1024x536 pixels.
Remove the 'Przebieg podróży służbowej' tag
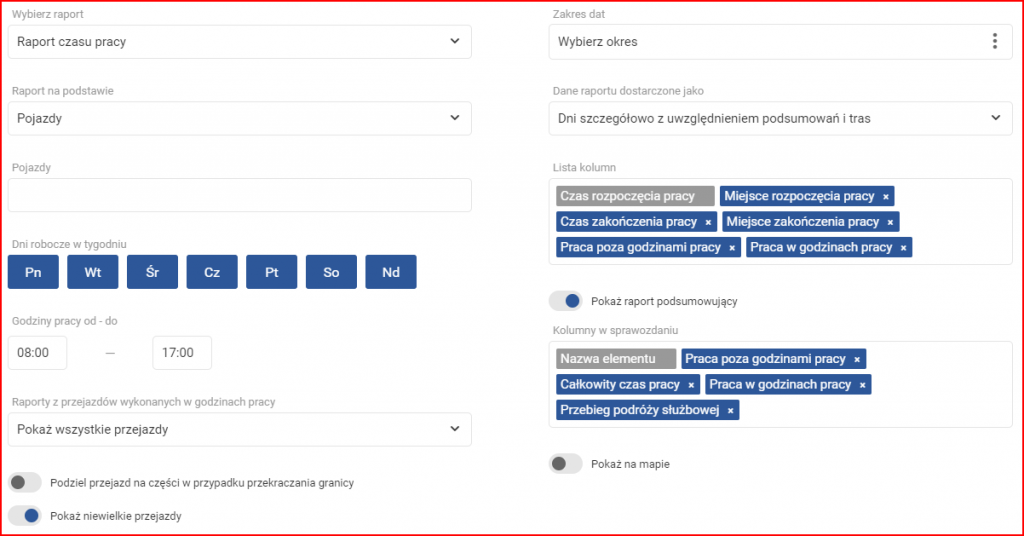pos(730,411)
